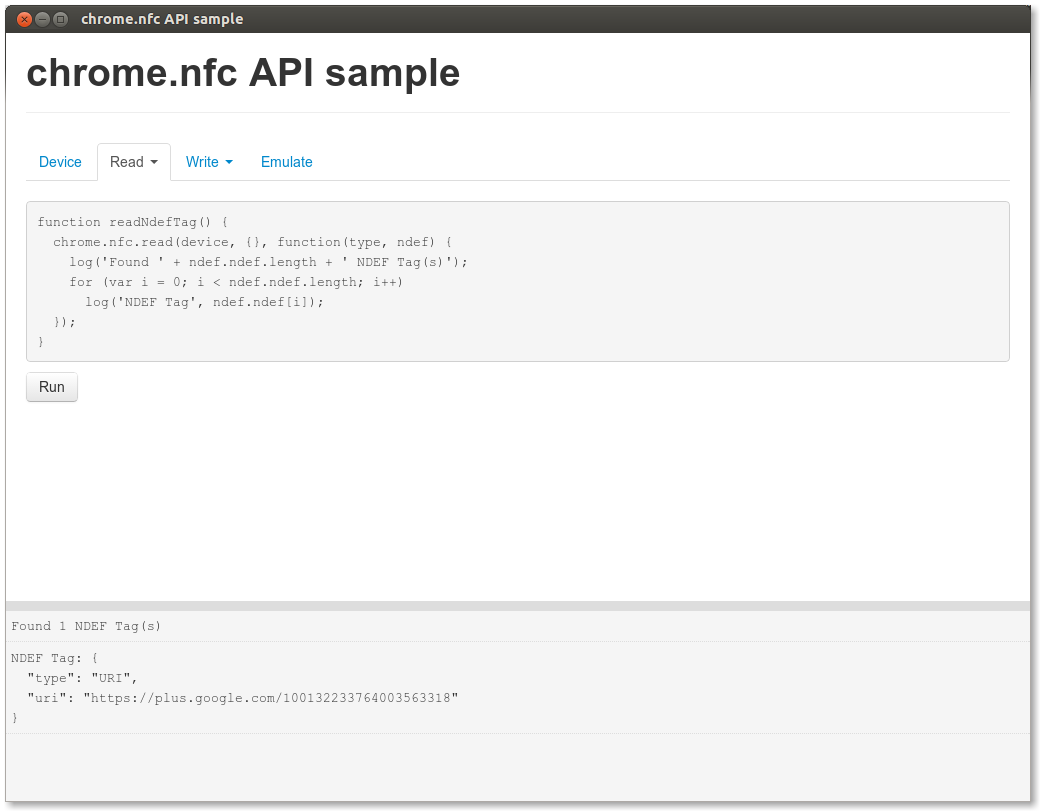Image resolution: width=1040 pixels, height=811 pixels.
Task: Click the '"type": "URI"' log line
Action: pos(82,678)
